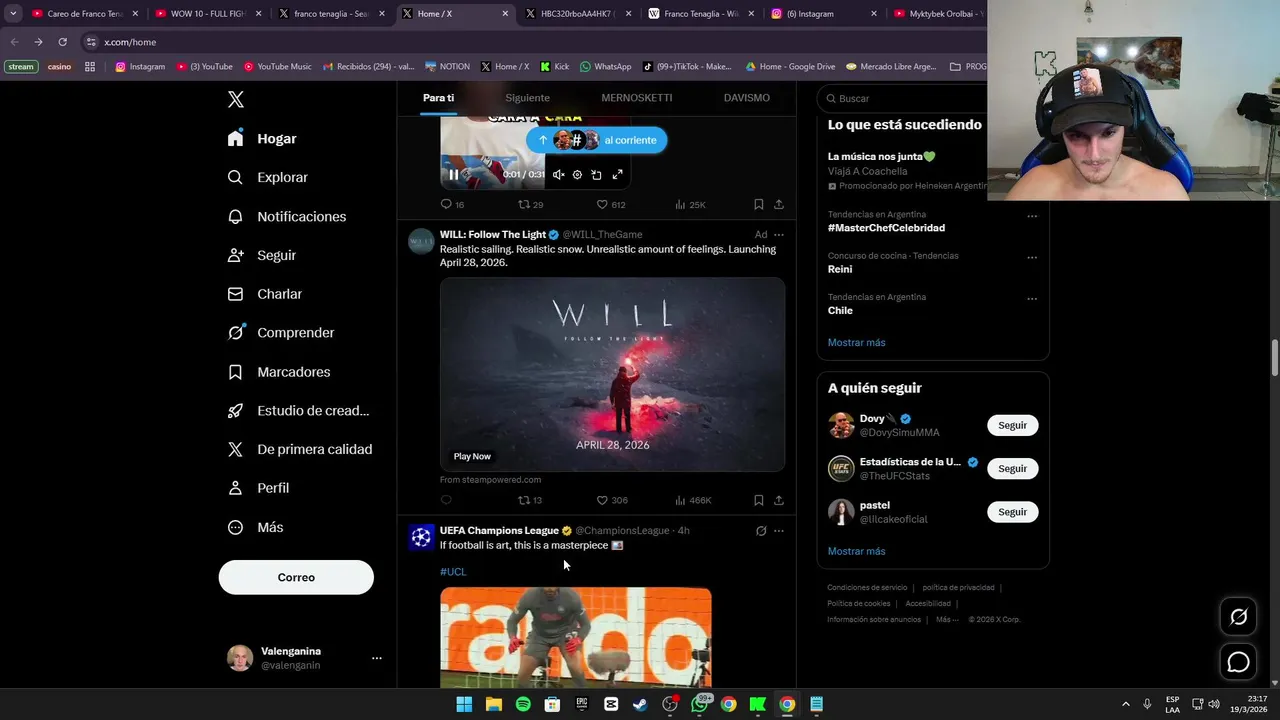
Task: Bookmark the WILL ad post
Action: click(x=759, y=500)
